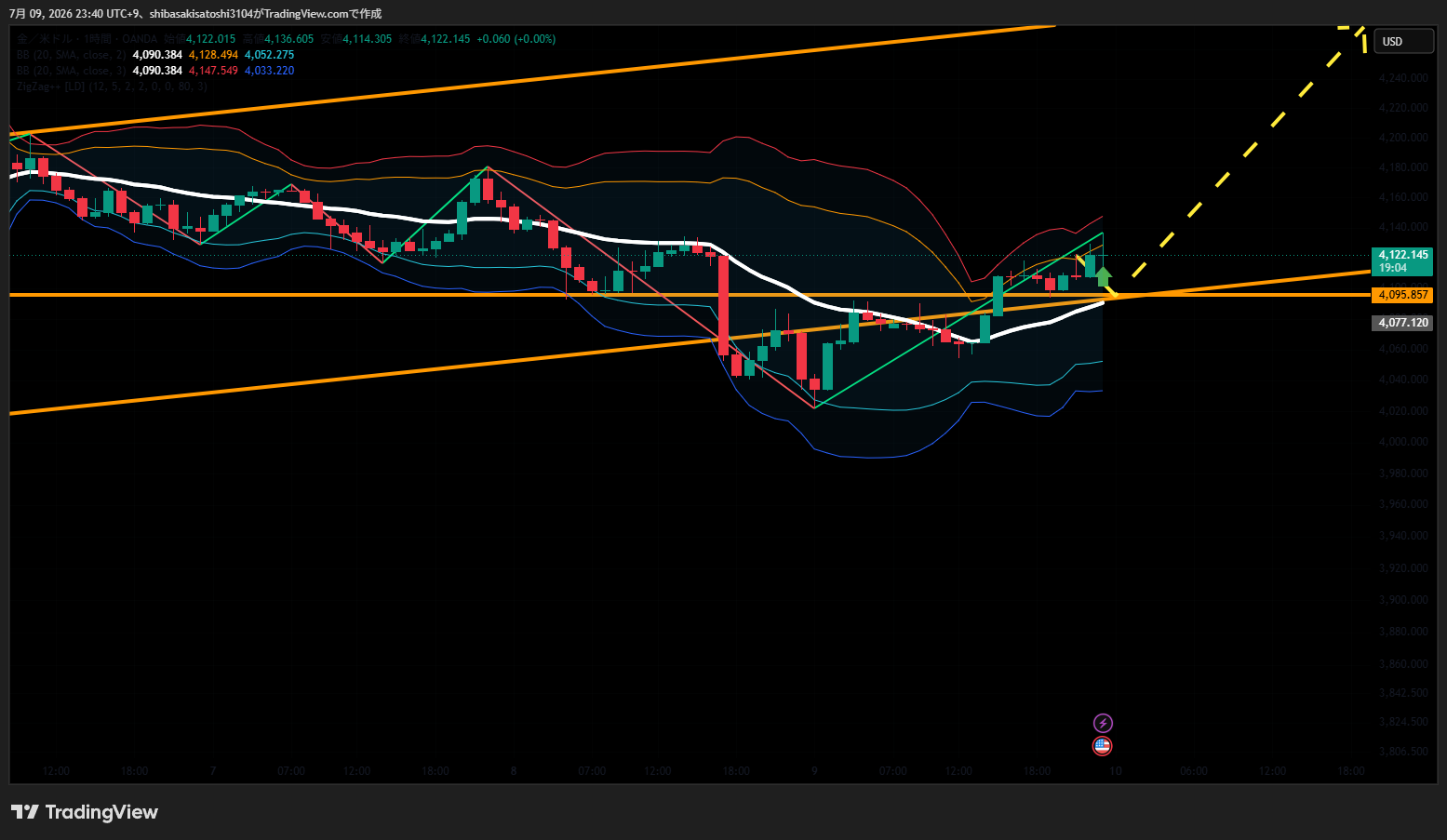This screenshot has height=840, width=1447.
Task: Click the purple lightning event icon
Action: pyautogui.click(x=1103, y=723)
